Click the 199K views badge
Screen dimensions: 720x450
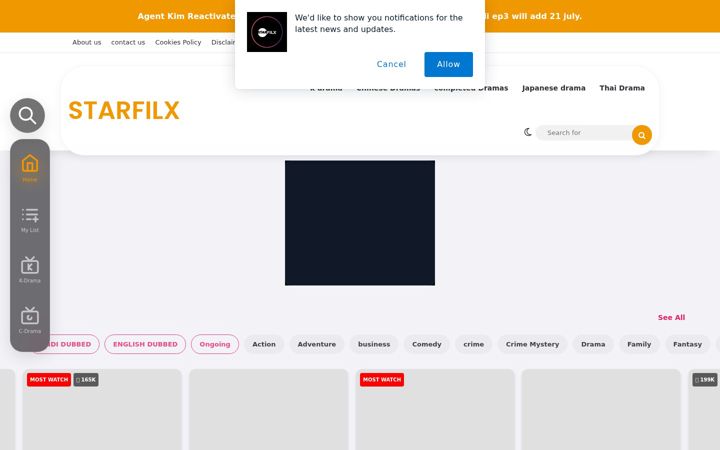coord(705,380)
